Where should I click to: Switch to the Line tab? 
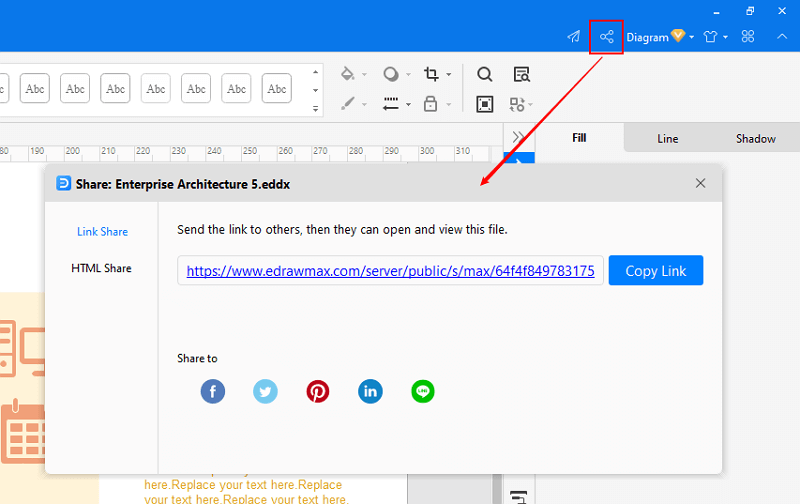(x=667, y=138)
